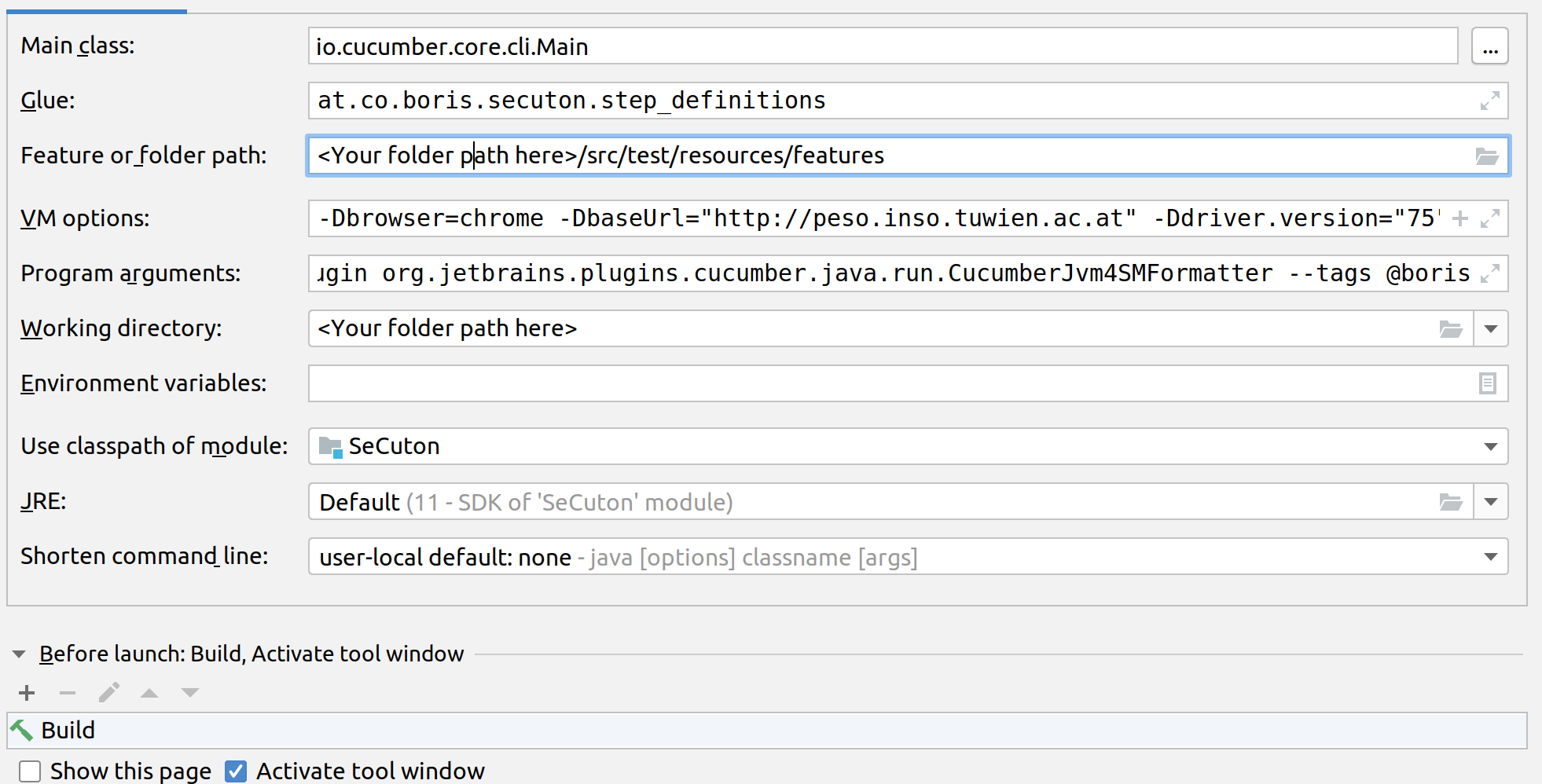This screenshot has width=1542, height=784.
Task: Collapse the Before launch section
Action: tap(20, 654)
